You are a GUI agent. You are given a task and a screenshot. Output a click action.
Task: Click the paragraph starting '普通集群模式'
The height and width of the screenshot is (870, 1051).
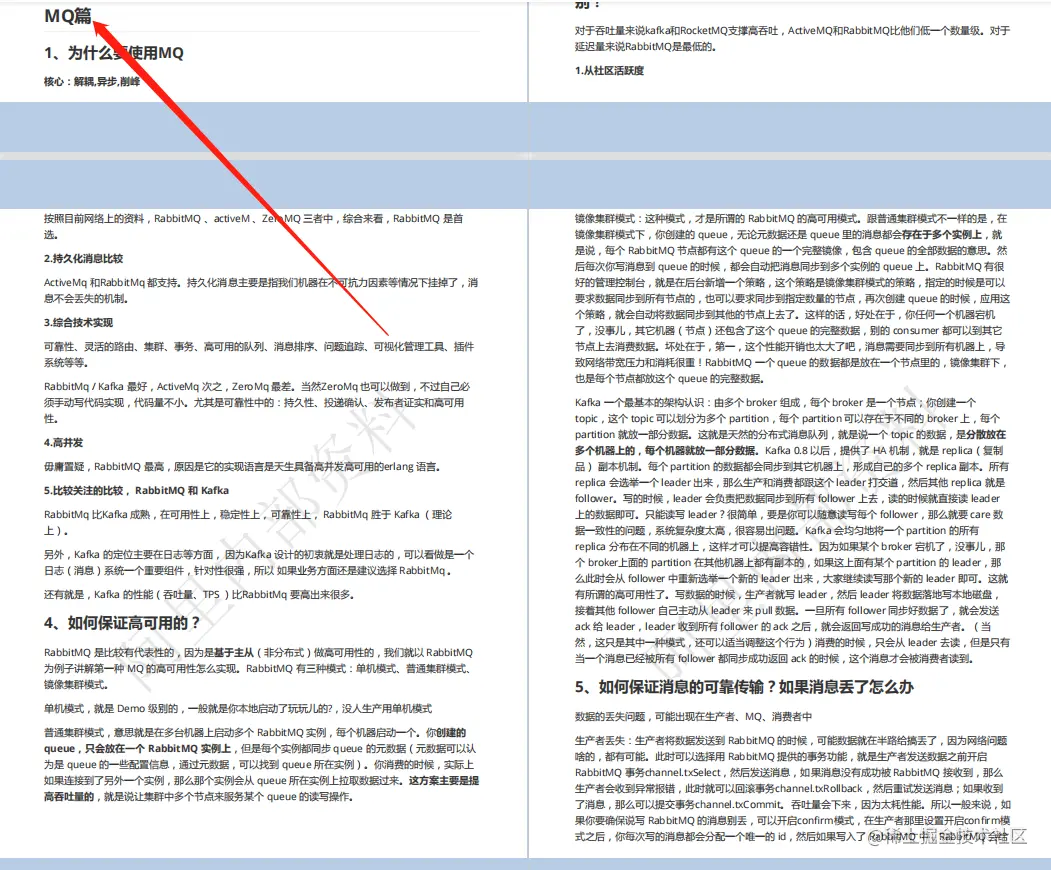click(x=261, y=764)
